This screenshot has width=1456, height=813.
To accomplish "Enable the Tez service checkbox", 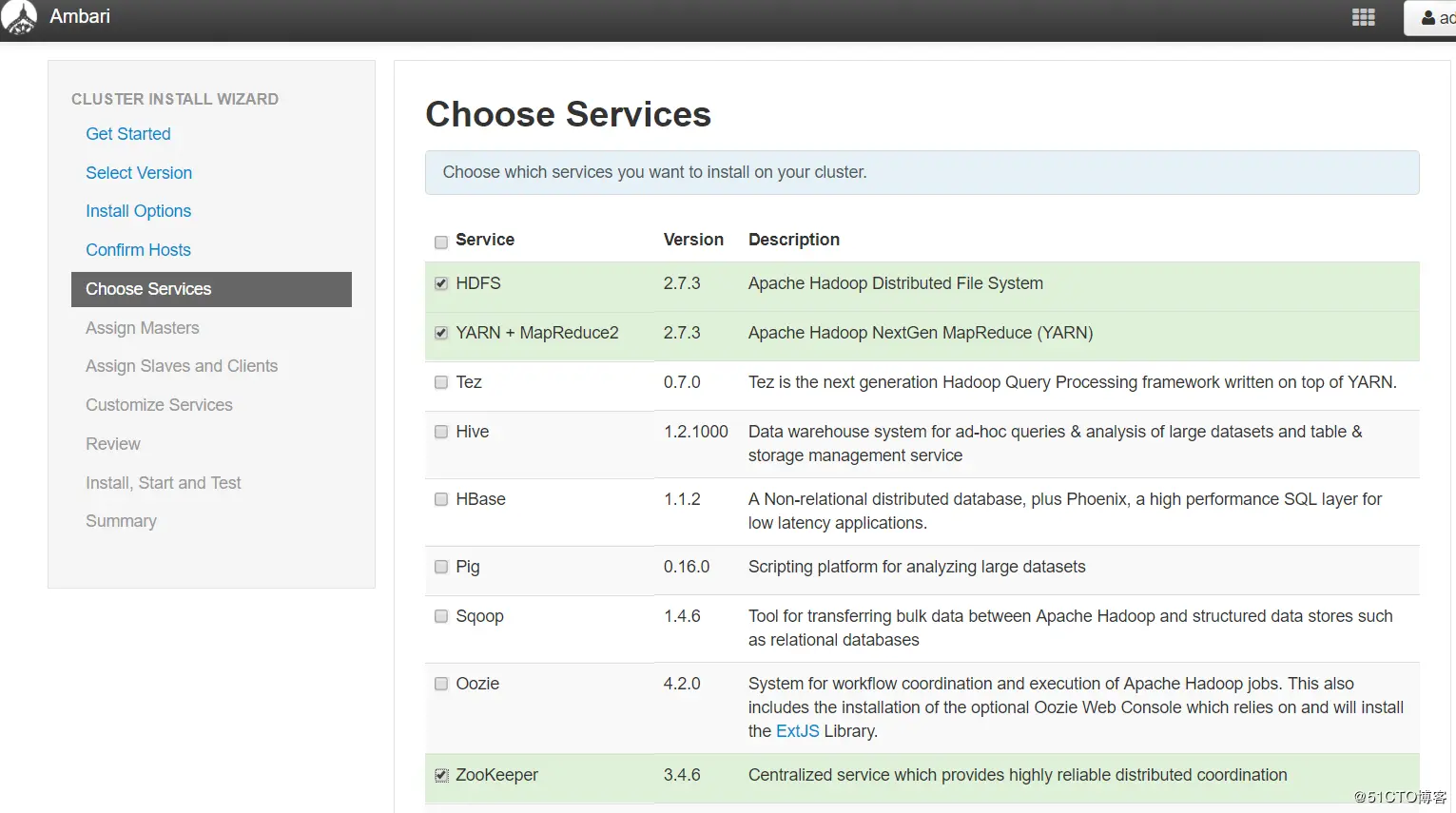I will tap(441, 382).
